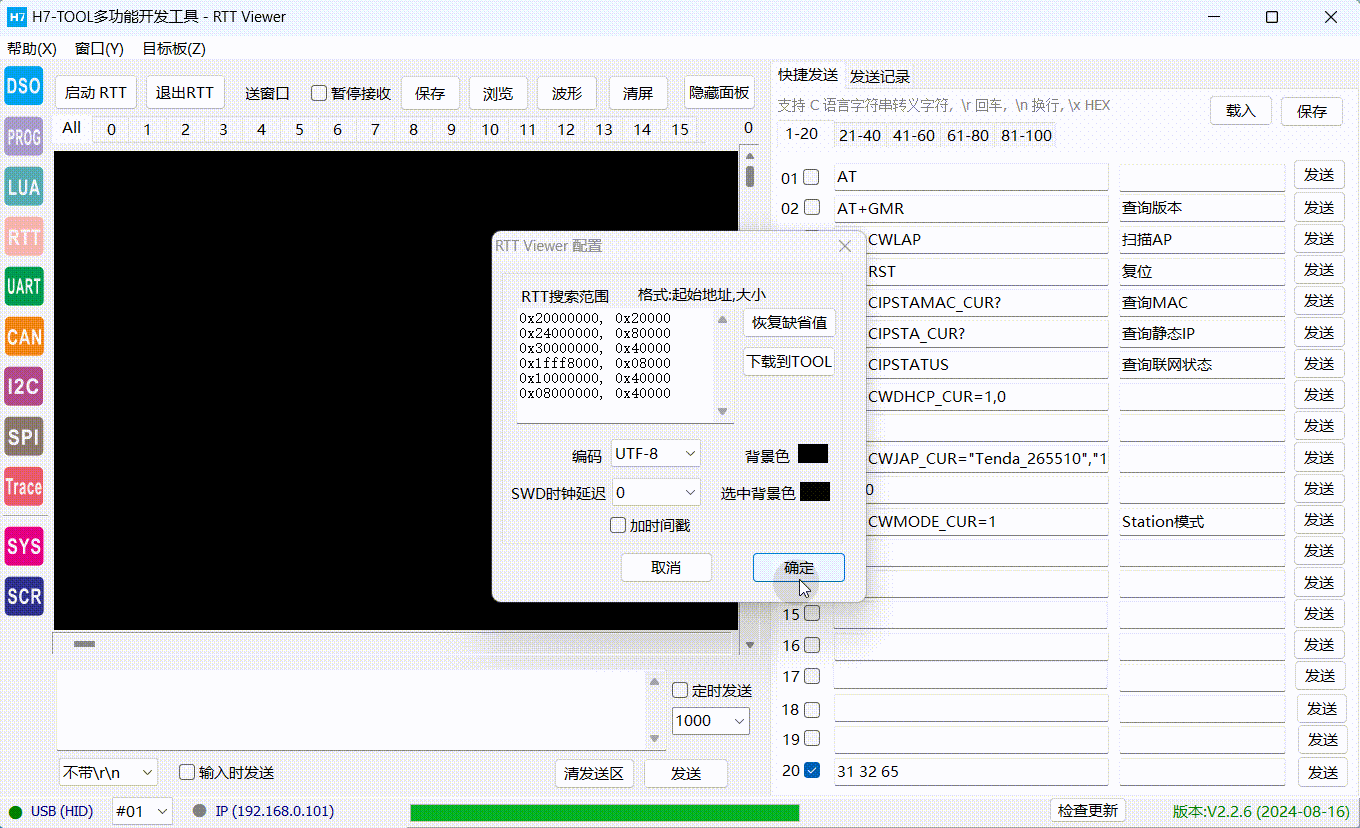The image size is (1360, 828).
Task: Open the 编码 UTF-8 encoding dropdown
Action: 656,454
